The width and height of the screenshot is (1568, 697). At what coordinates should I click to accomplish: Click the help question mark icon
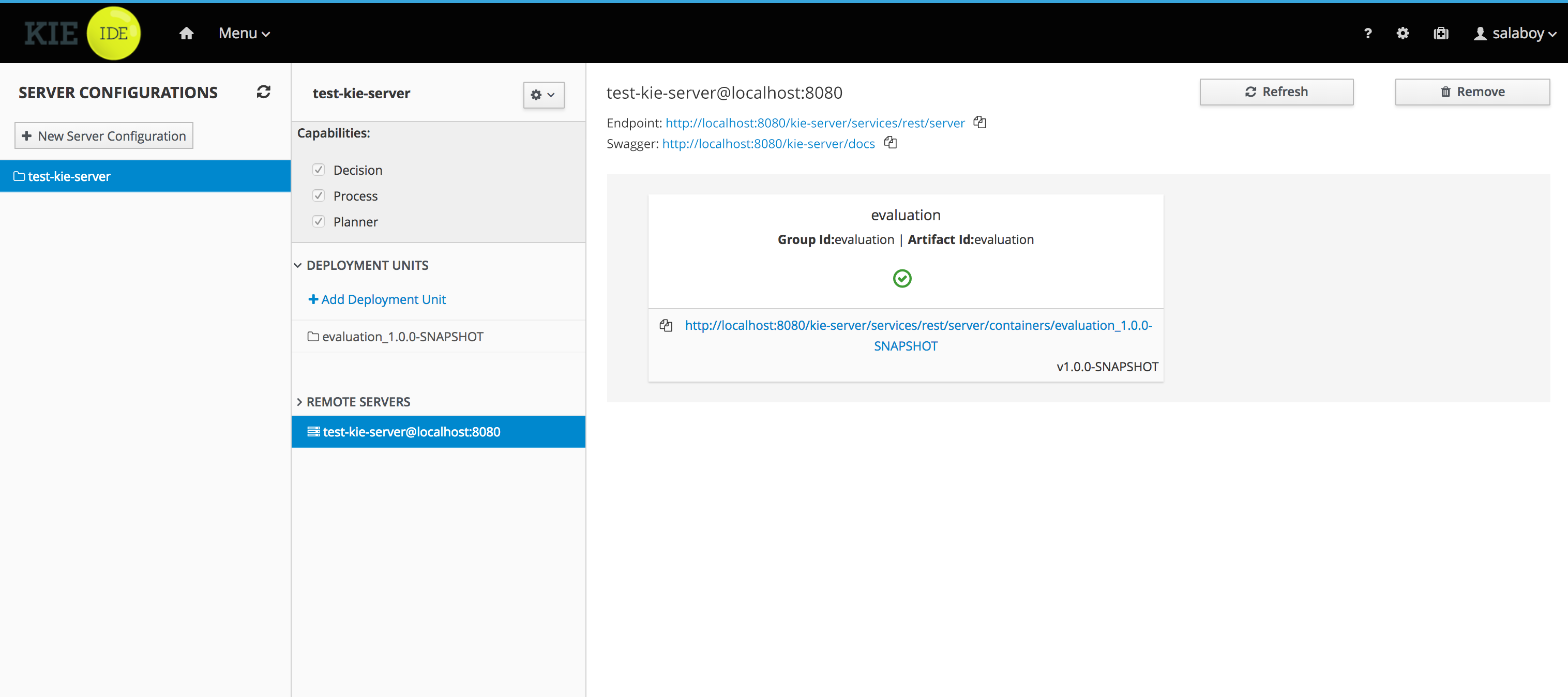tap(1368, 34)
